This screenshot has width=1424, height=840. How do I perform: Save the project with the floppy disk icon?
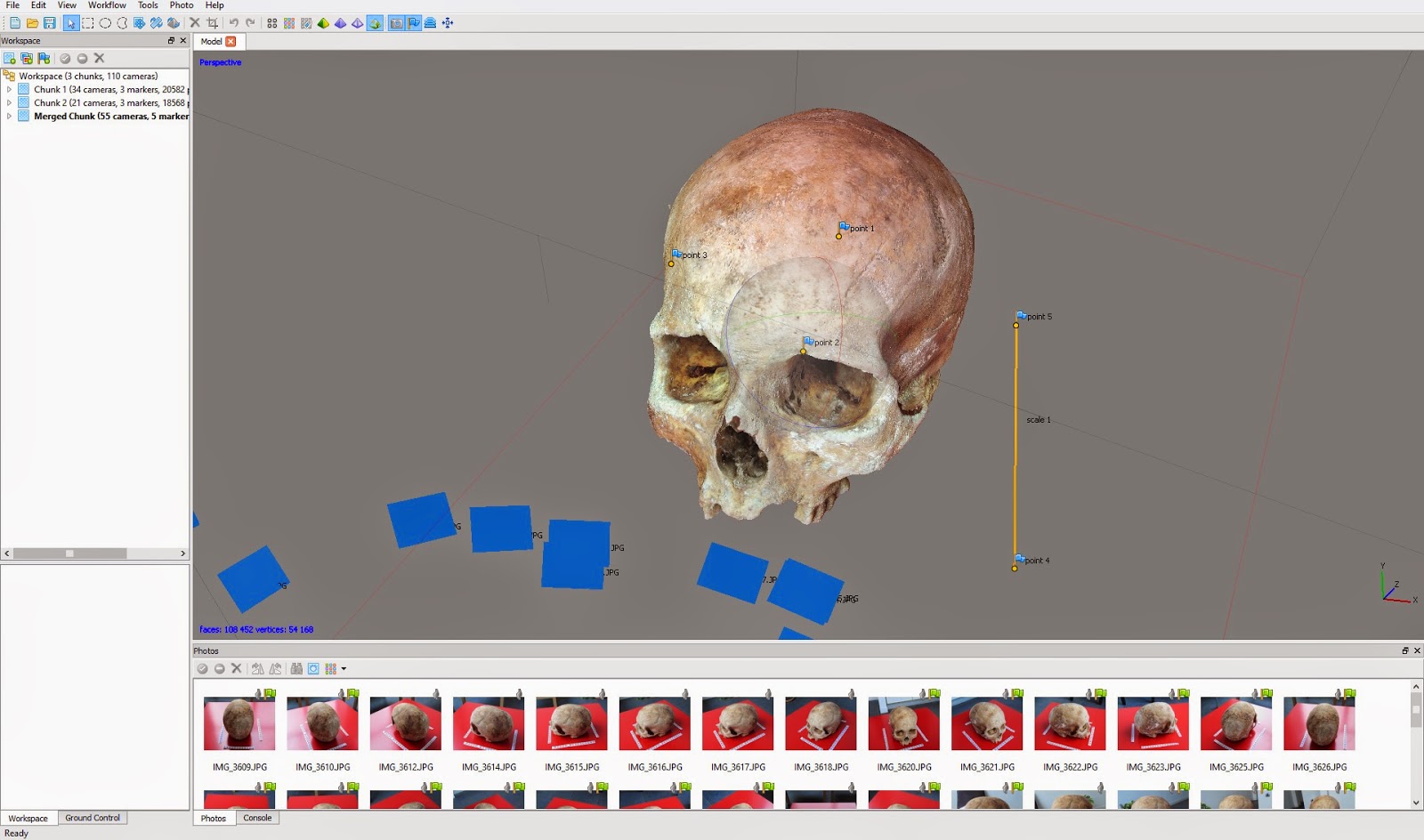point(50,23)
